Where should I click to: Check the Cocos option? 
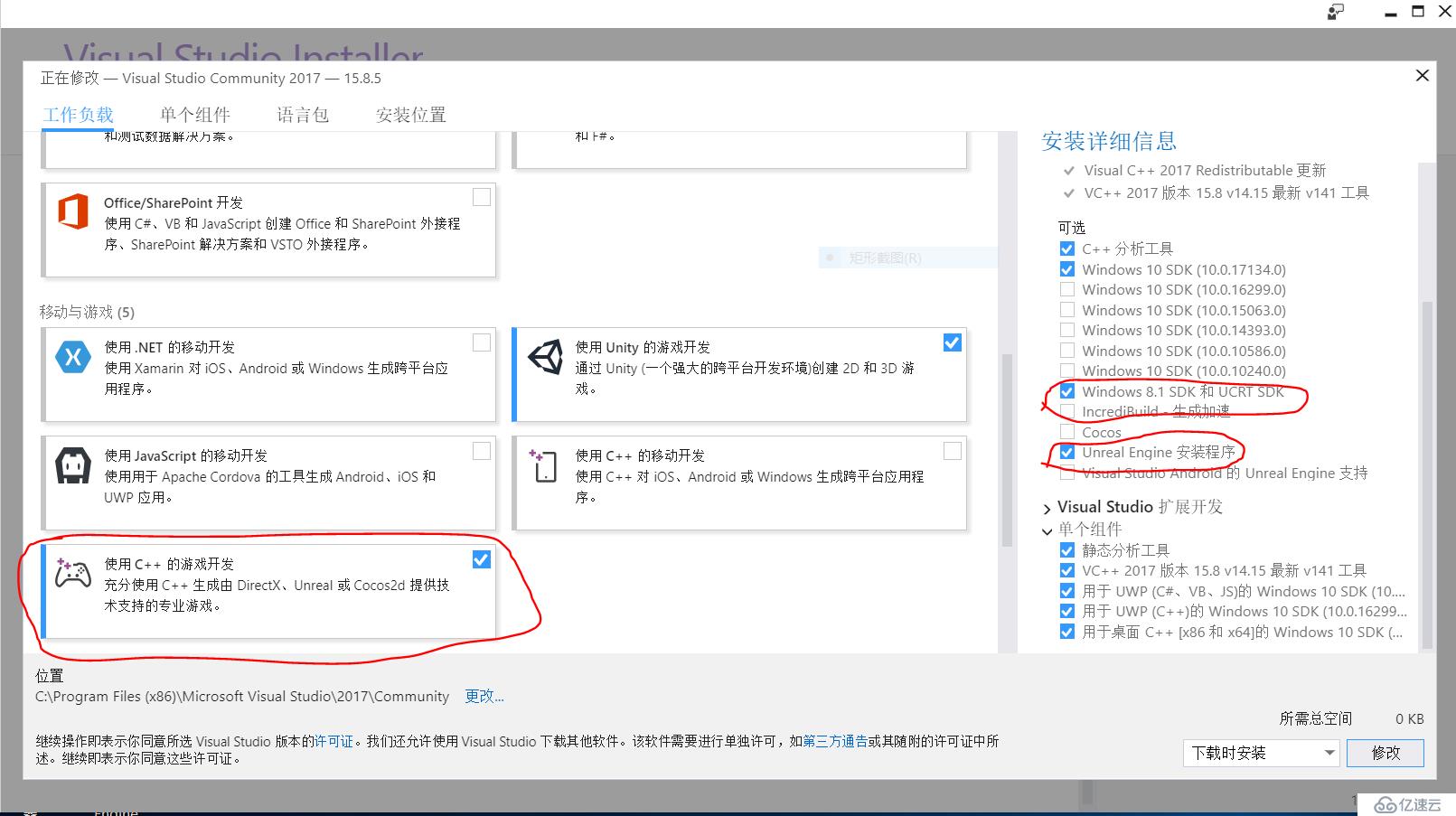[1067, 432]
